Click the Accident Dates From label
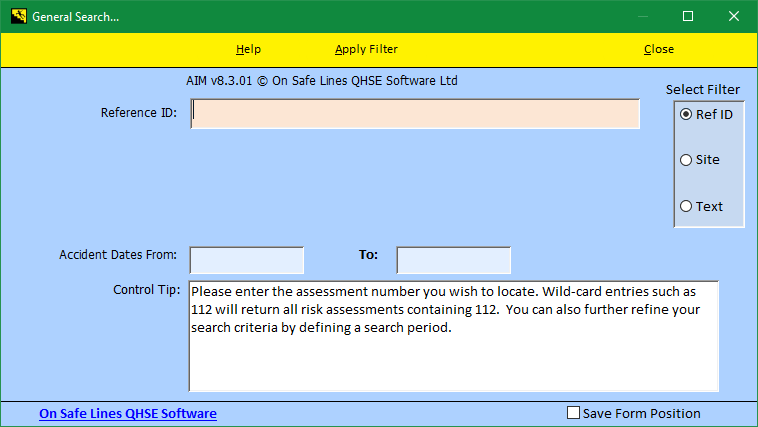 tap(118, 255)
